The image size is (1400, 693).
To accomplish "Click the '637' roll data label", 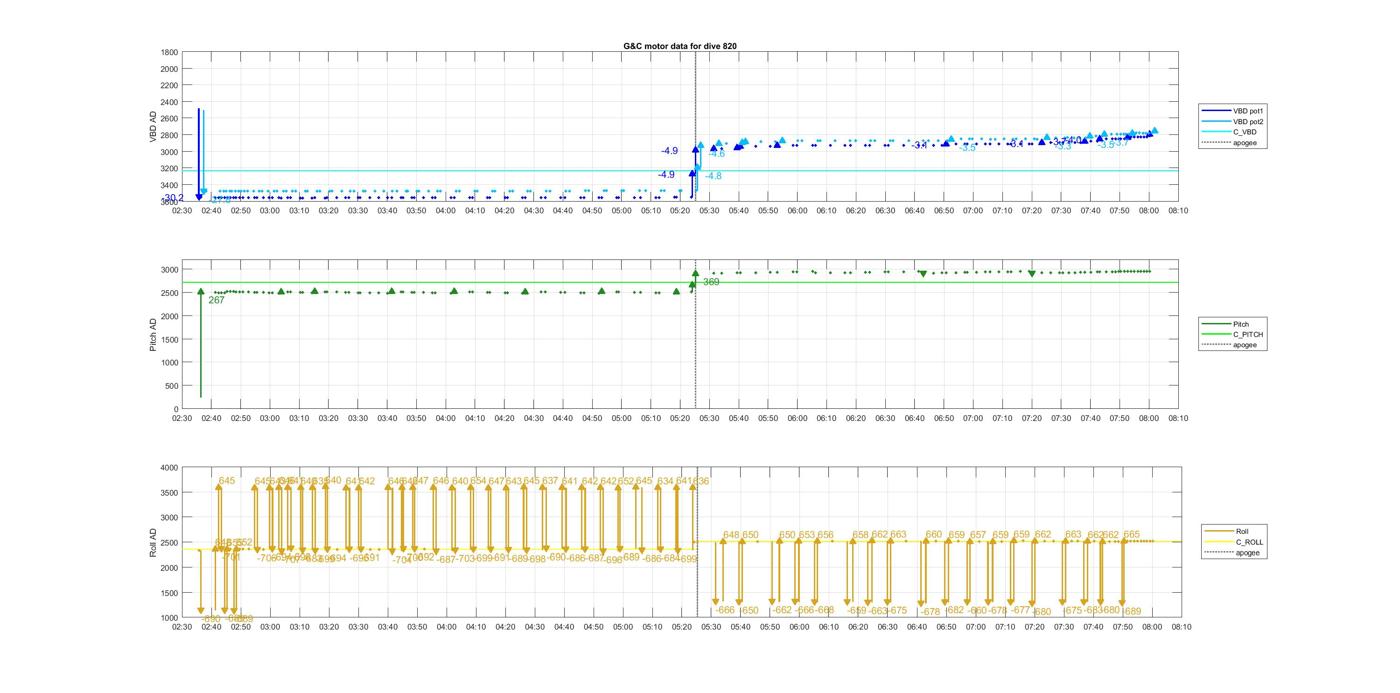I will [550, 481].
